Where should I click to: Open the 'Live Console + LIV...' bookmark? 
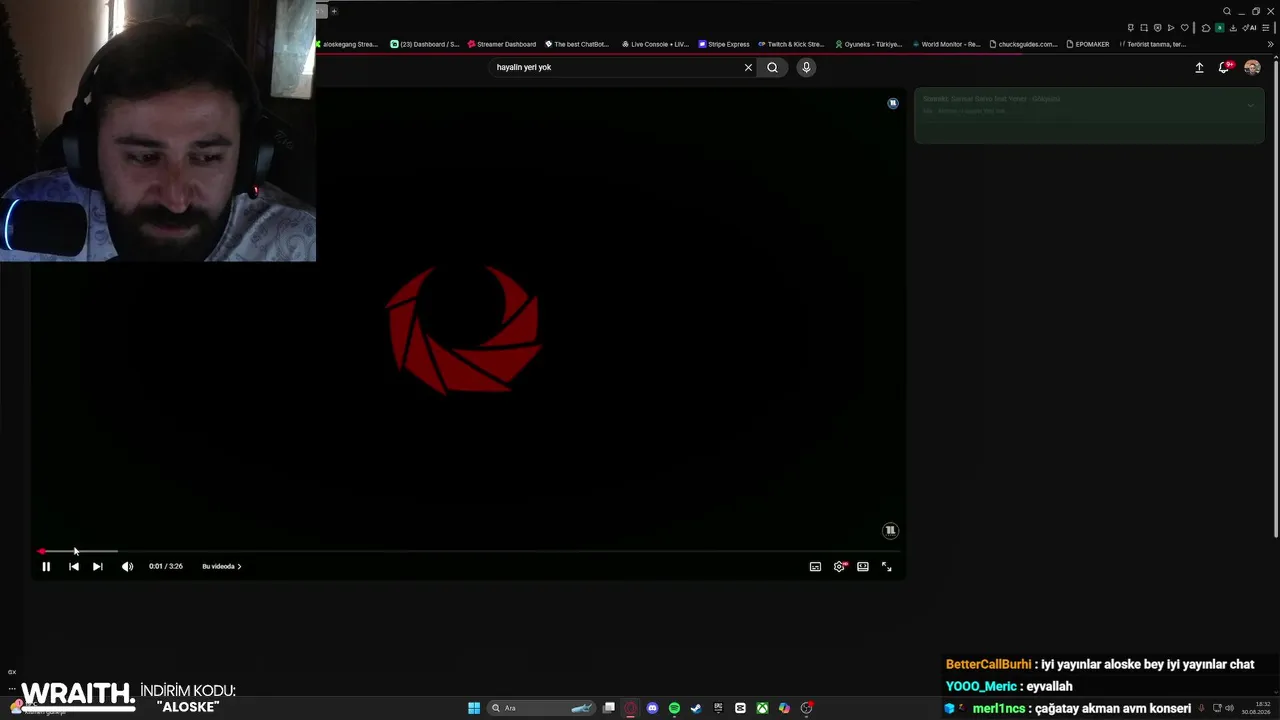[x=655, y=44]
